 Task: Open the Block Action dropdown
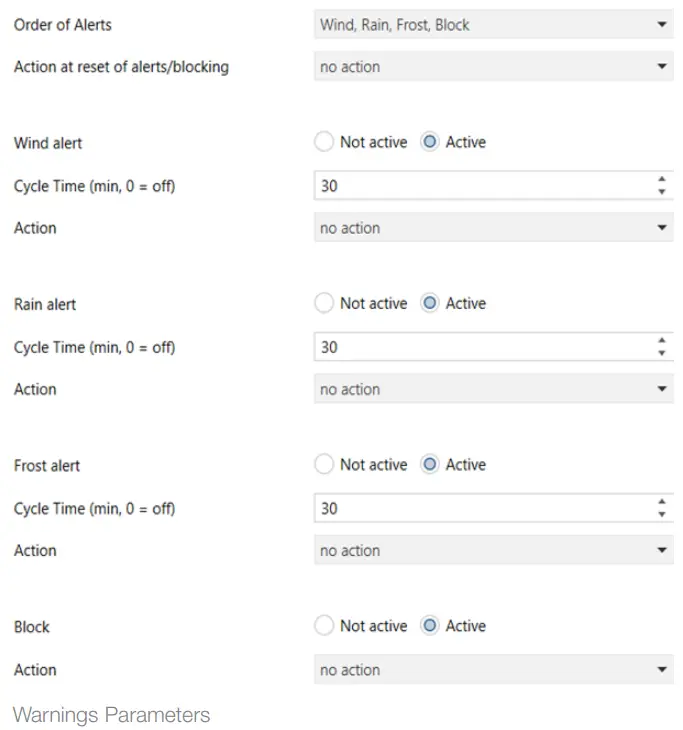click(493, 670)
